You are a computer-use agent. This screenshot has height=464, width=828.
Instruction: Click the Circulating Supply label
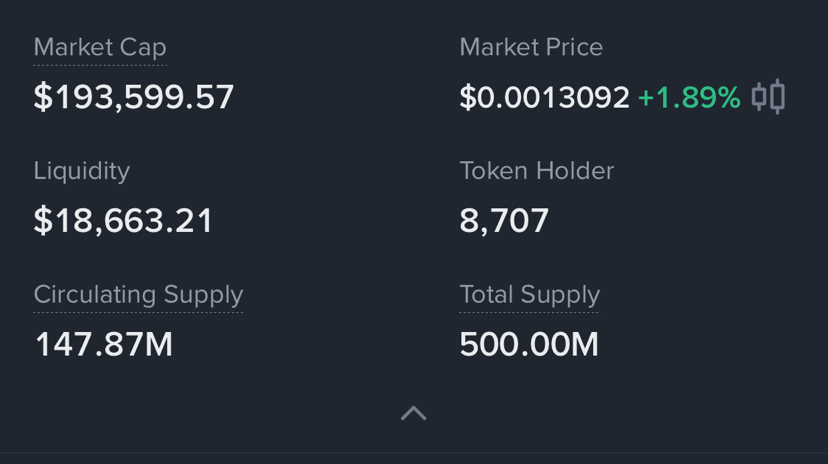point(138,295)
